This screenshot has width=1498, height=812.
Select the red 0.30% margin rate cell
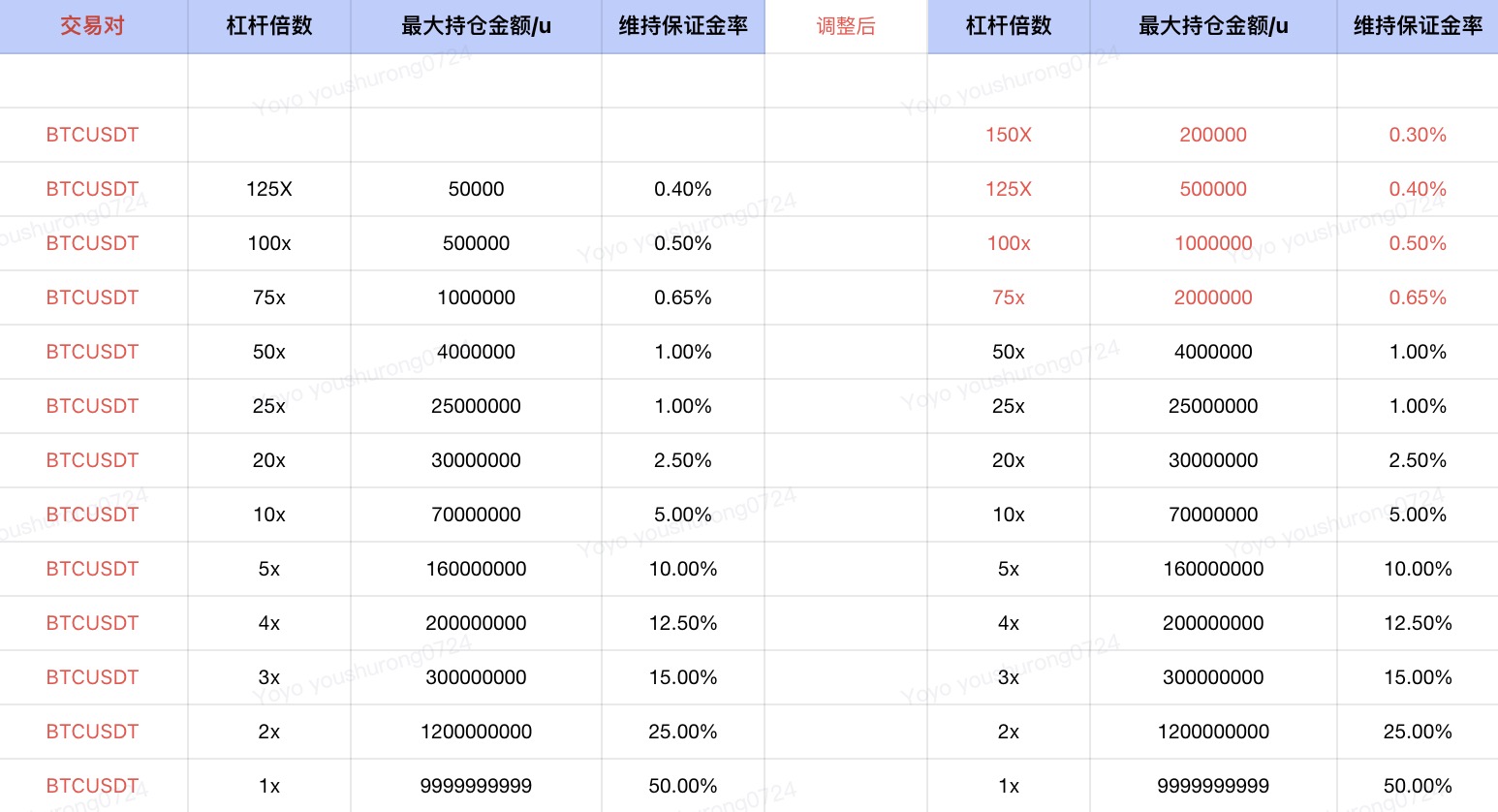pyautogui.click(x=1418, y=135)
